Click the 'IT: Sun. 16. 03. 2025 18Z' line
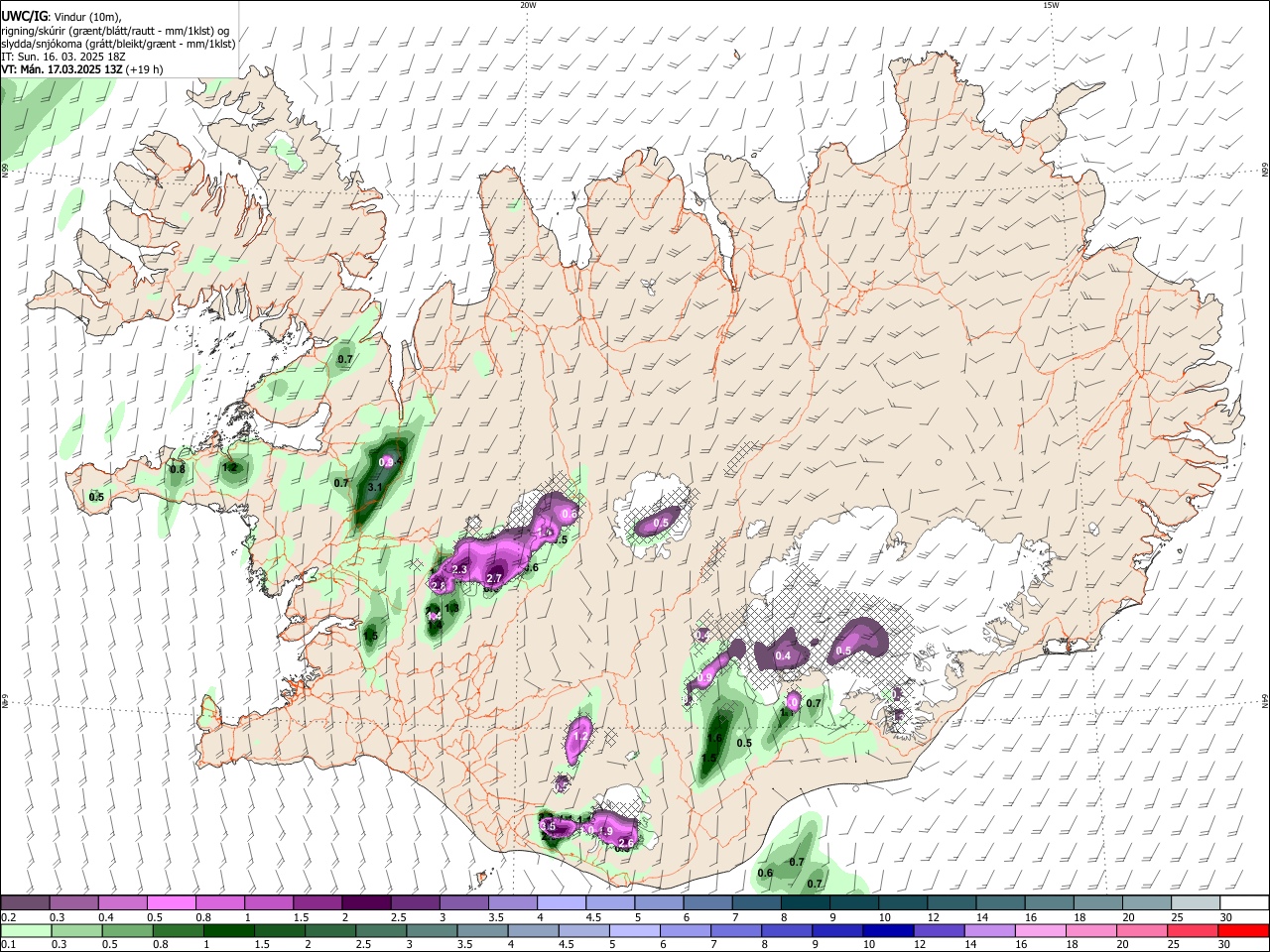Screen dimensions: 1270x952 tap(63, 57)
